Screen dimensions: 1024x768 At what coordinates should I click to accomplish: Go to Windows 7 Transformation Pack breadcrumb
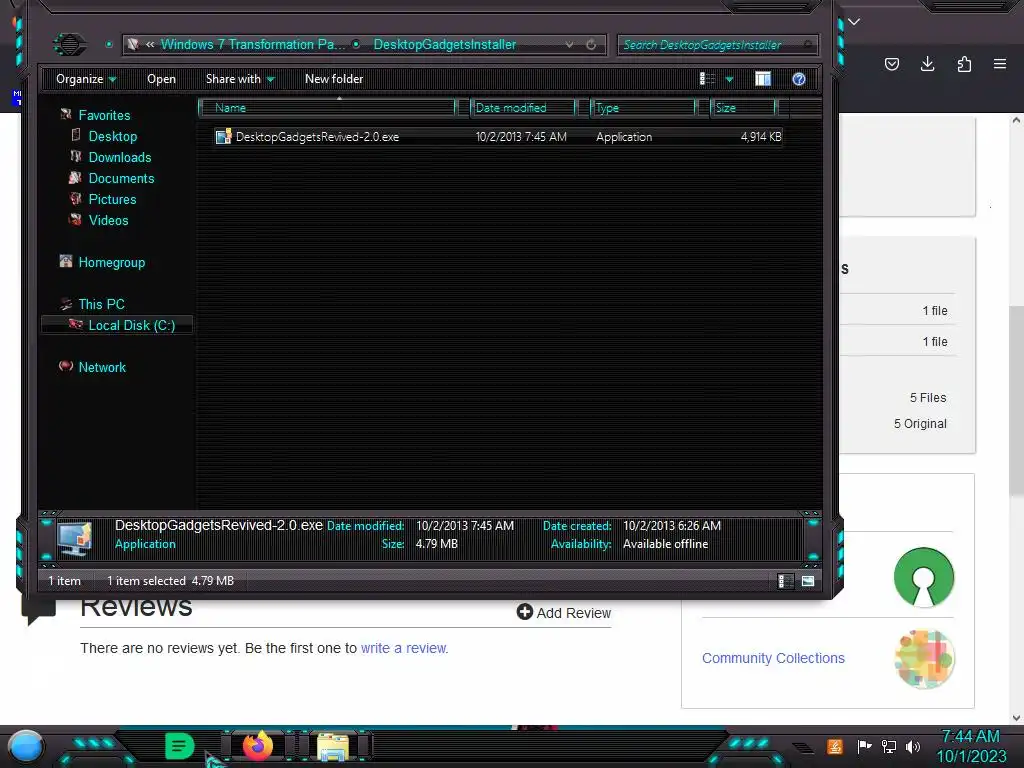(253, 44)
